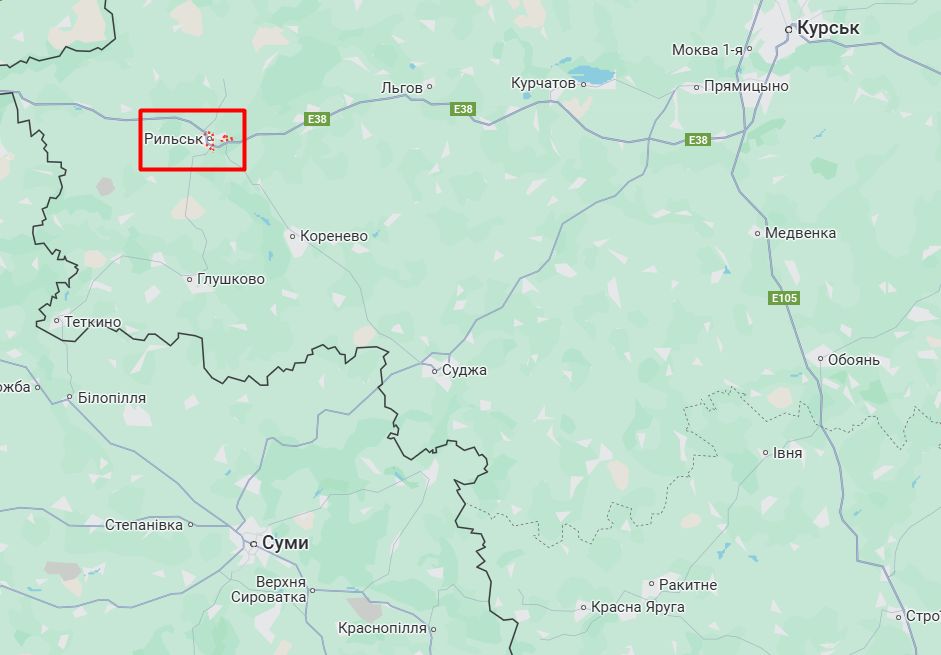The image size is (941, 655).
Task: Open the Білопілля place label
Action: [112, 398]
